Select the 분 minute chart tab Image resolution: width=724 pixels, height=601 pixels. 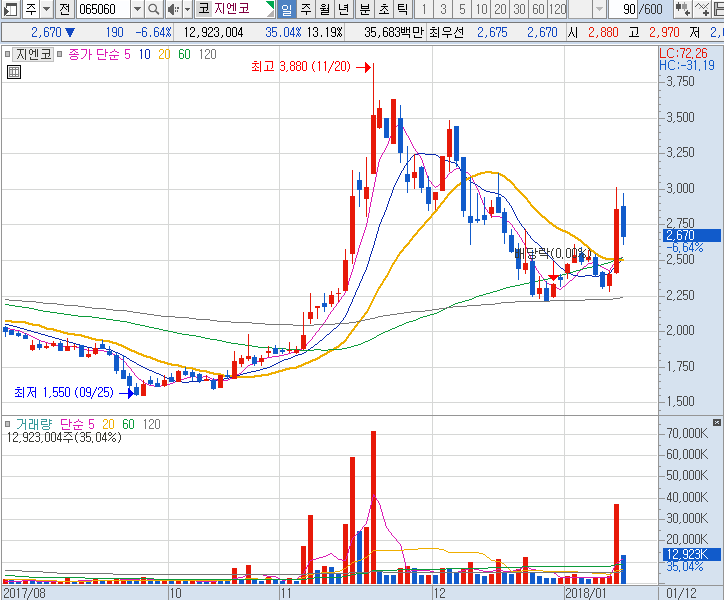coord(364,9)
